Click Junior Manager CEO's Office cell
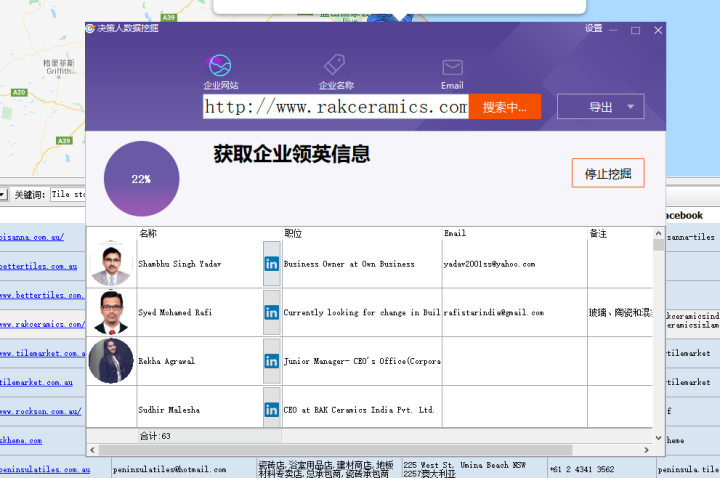720x478 pixels. (362, 361)
